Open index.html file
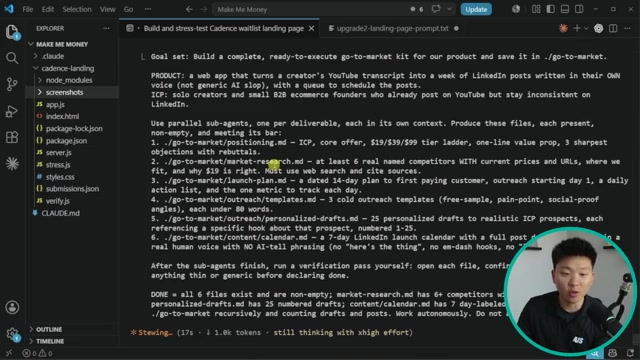The height and width of the screenshot is (360, 640). tap(62, 116)
